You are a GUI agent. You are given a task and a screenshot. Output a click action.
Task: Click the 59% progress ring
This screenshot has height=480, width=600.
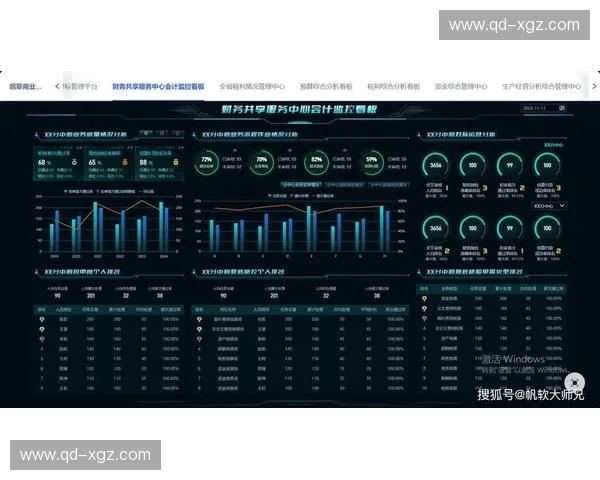click(x=371, y=162)
